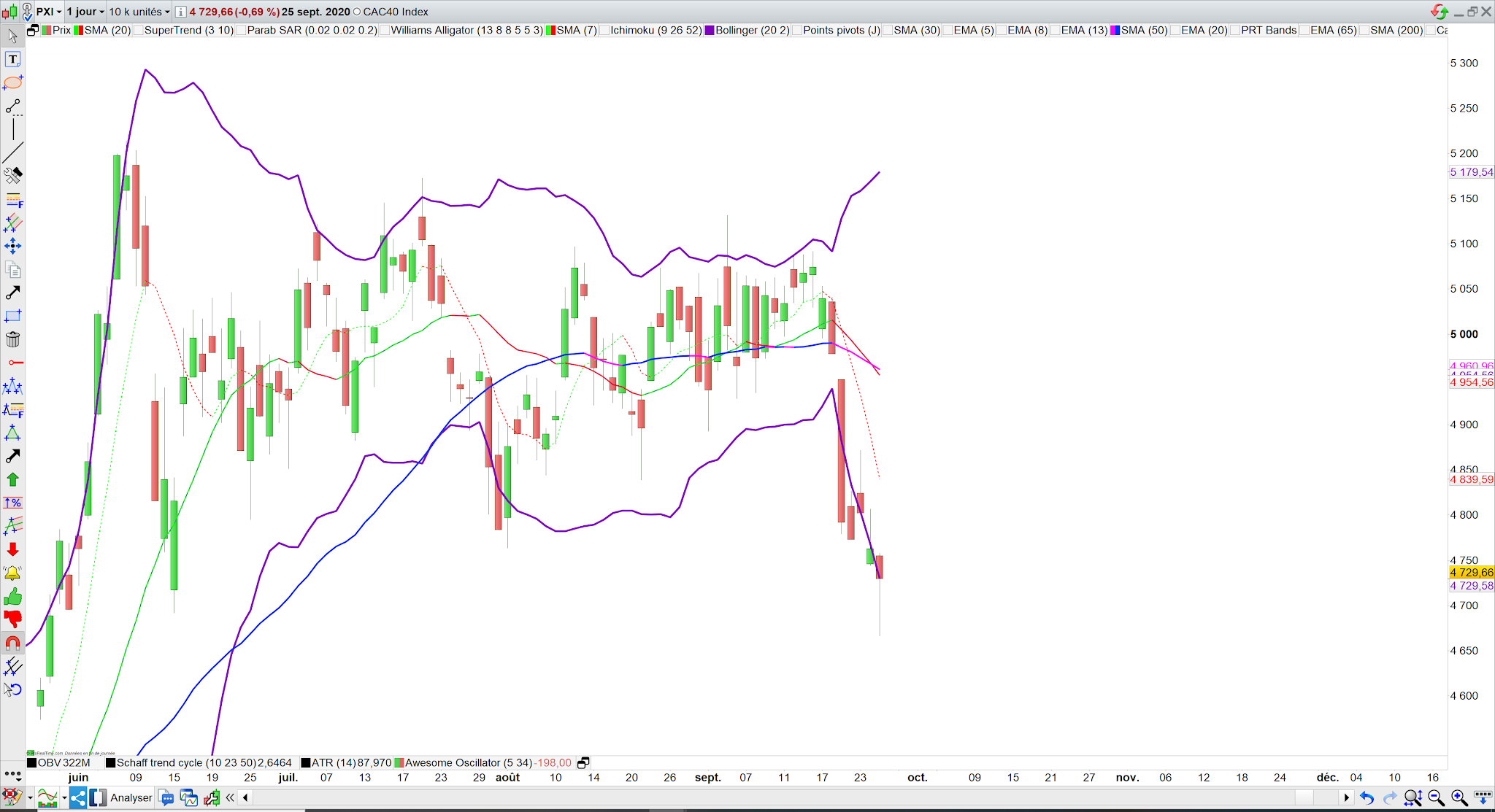Click the undo arrow icon
The image size is (1495, 812).
click(1367, 797)
